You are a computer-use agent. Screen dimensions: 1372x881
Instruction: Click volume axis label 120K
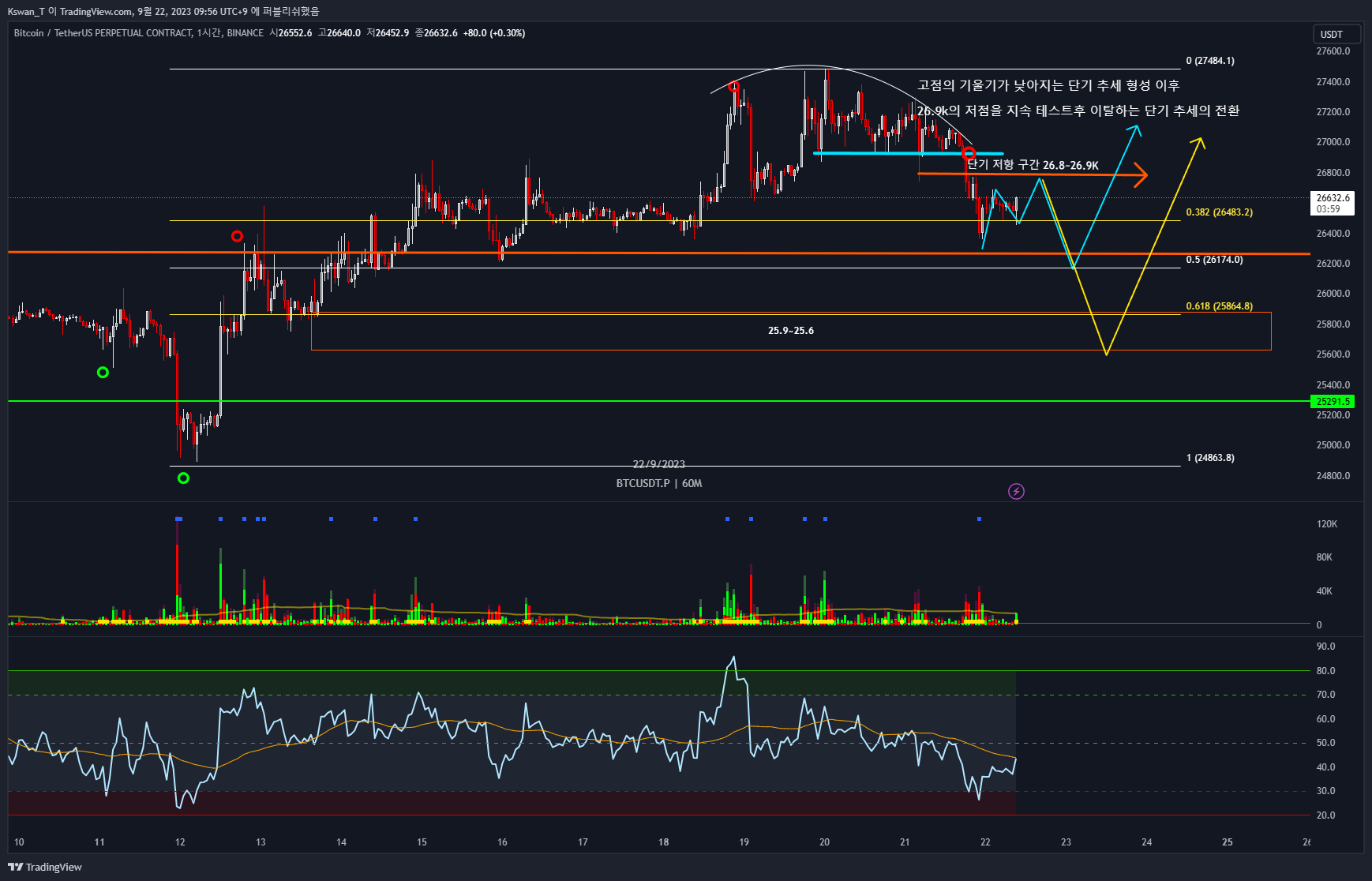click(x=1327, y=524)
